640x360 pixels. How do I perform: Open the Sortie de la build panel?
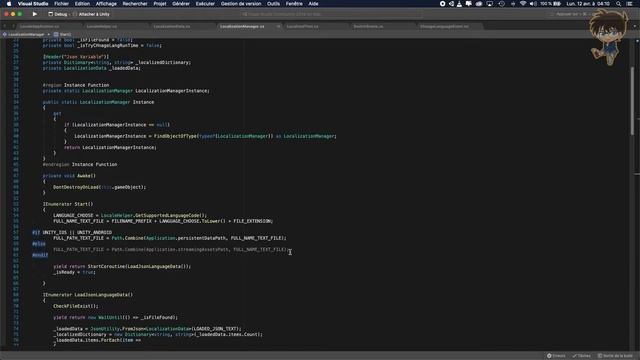(x=616, y=356)
